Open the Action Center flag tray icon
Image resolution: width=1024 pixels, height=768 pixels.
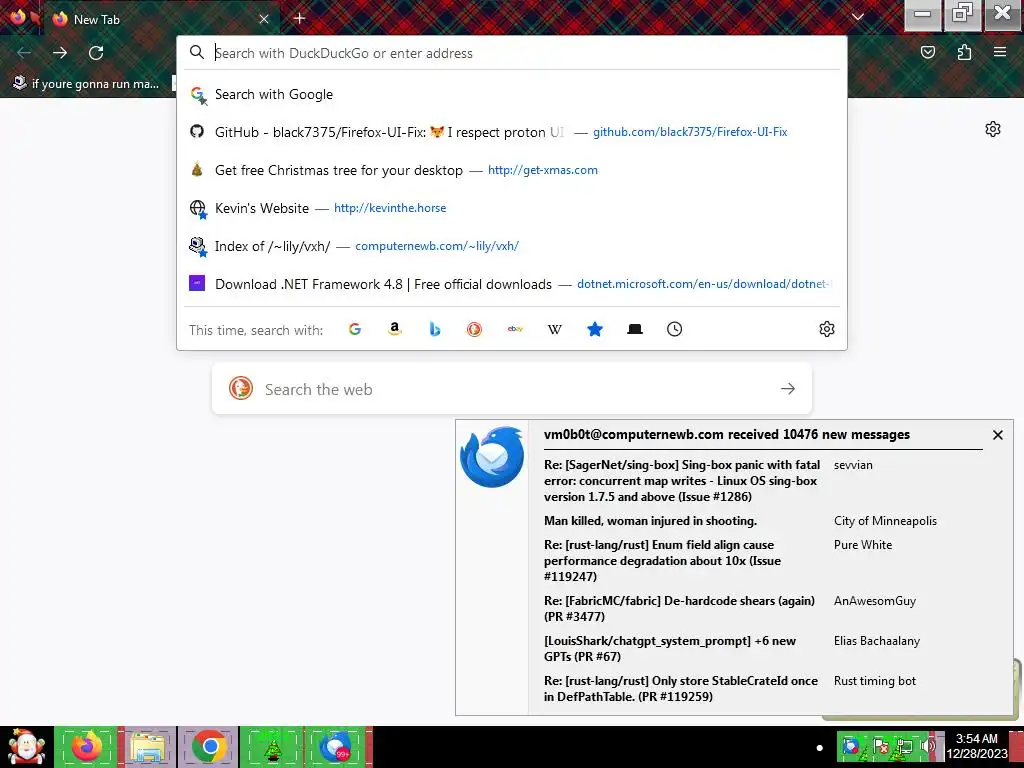[879, 745]
